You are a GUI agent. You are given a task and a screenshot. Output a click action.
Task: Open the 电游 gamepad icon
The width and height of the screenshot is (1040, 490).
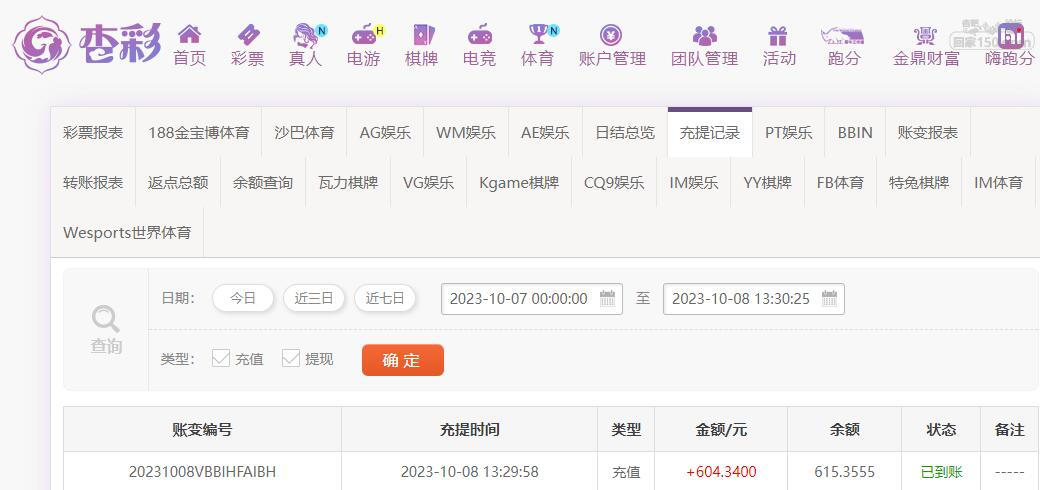[x=363, y=34]
